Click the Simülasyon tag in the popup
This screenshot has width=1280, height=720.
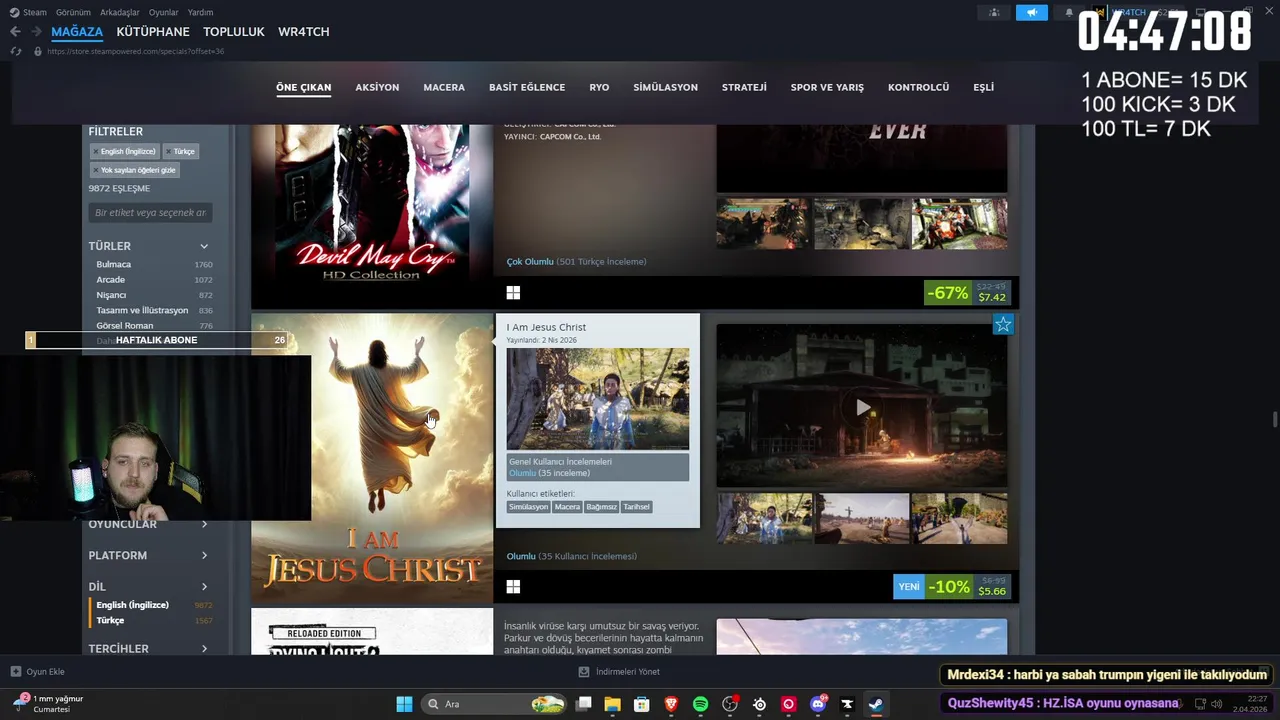[x=528, y=507]
